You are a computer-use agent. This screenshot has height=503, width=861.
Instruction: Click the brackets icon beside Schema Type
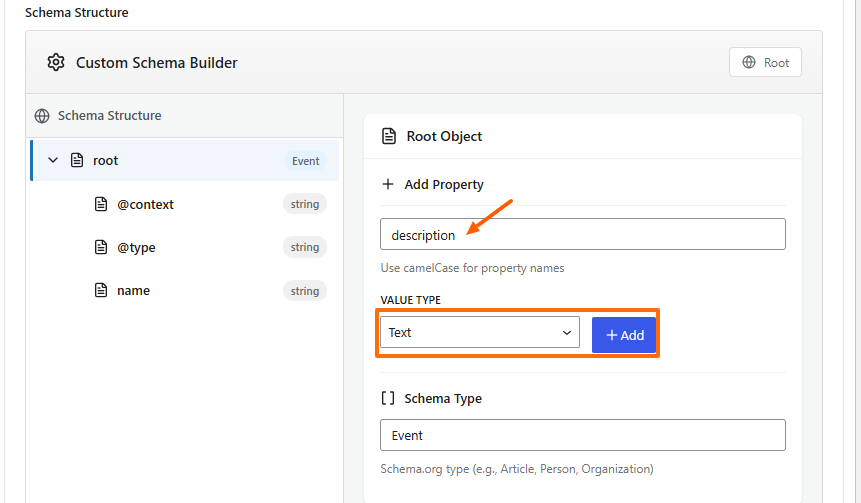pos(388,398)
